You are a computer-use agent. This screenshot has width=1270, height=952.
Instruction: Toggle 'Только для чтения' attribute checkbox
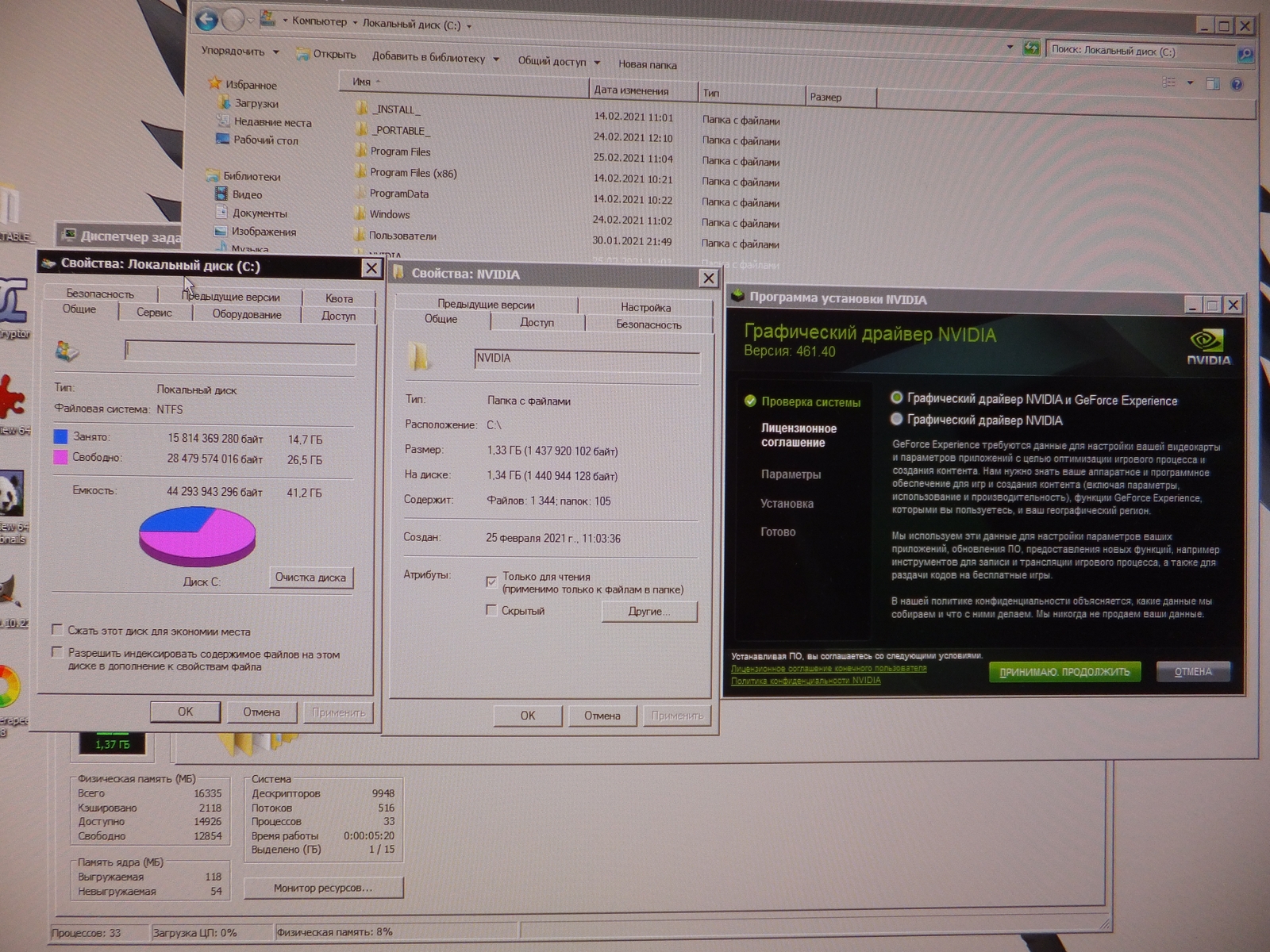point(491,582)
